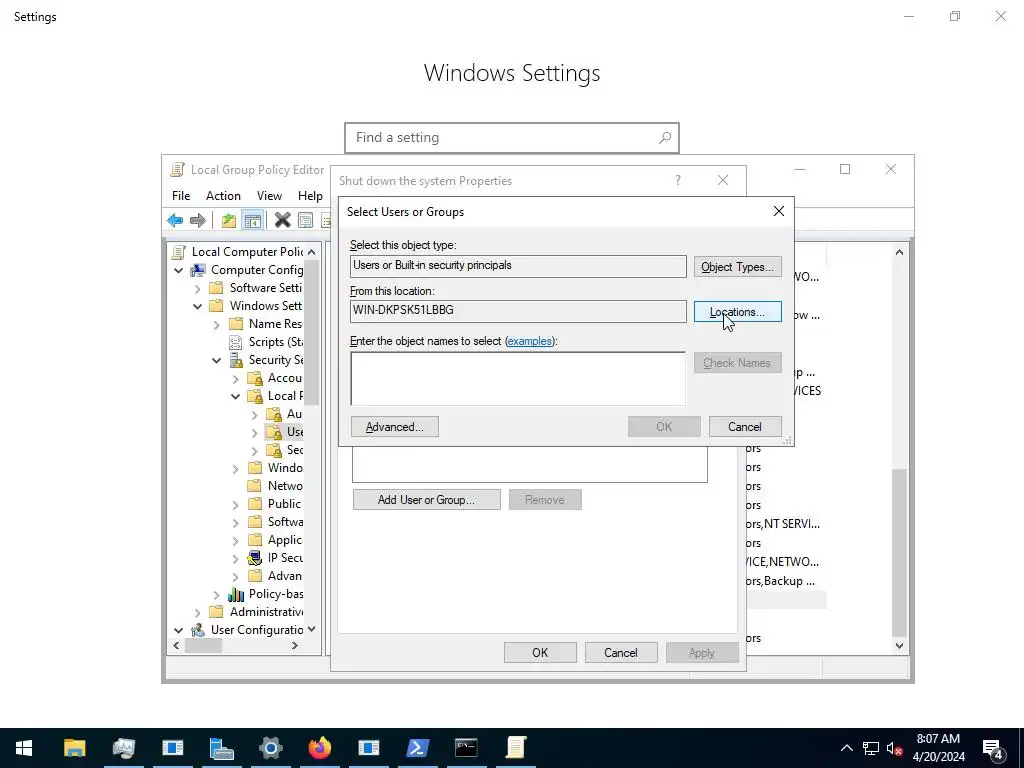This screenshot has height=768, width=1024.
Task: Click the taskbar clock showing 8:07 AM
Action: point(938,748)
